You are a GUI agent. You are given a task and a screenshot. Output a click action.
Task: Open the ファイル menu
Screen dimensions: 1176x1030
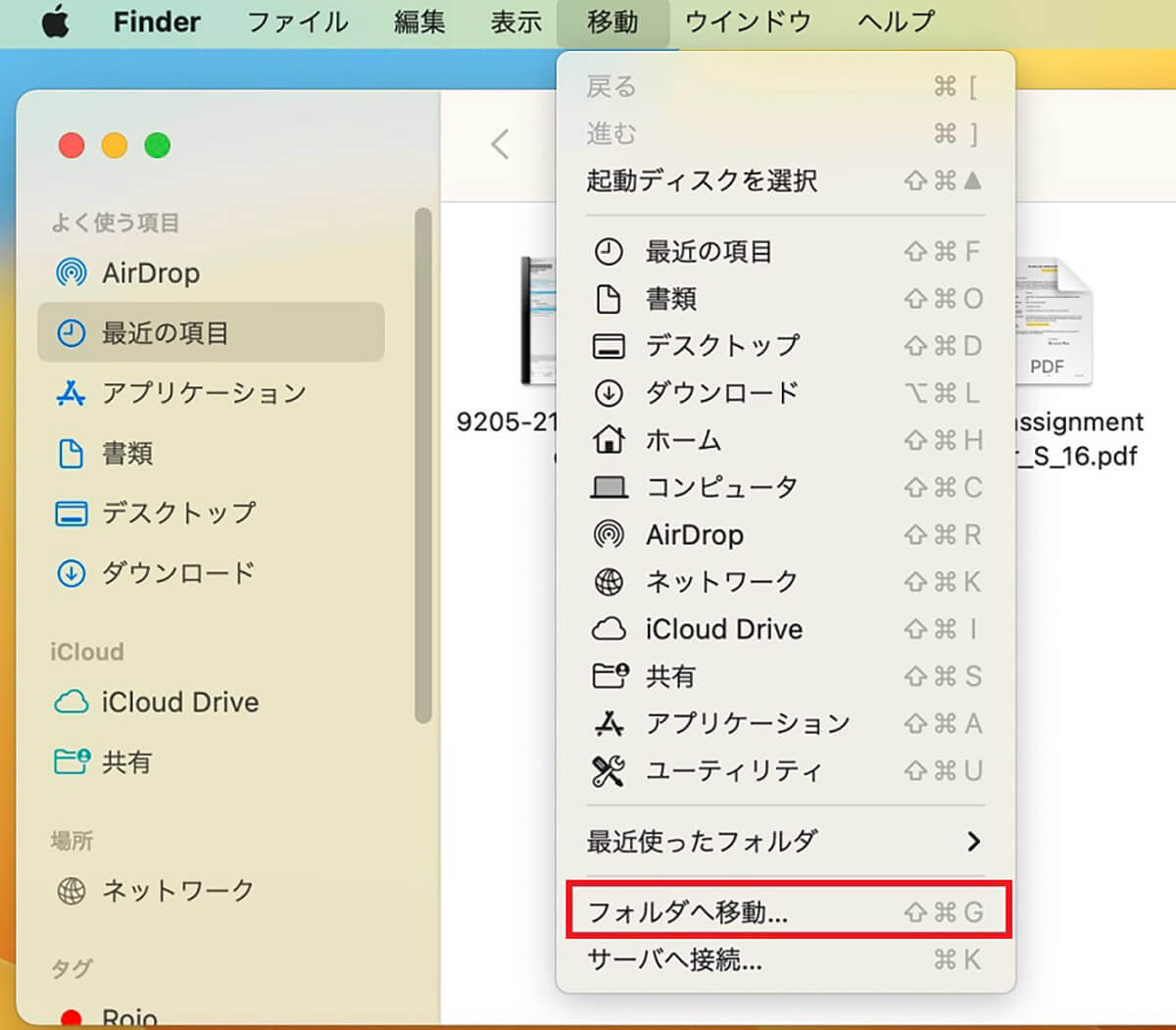[x=297, y=22]
